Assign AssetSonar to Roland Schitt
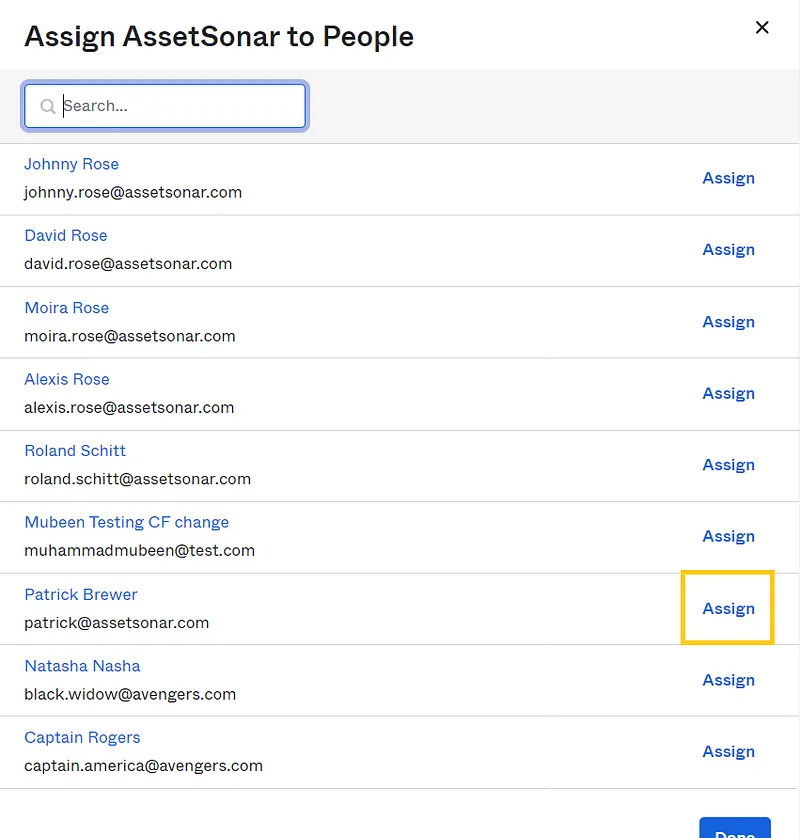 click(x=728, y=464)
